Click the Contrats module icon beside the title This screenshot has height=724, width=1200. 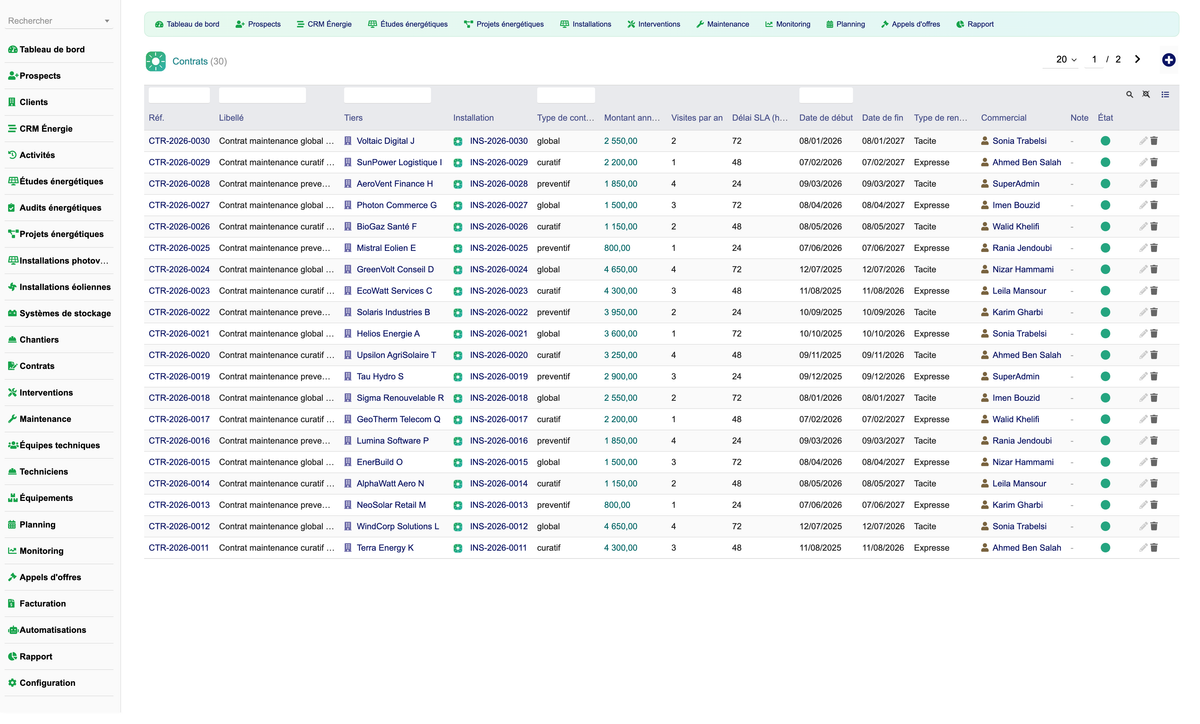click(x=156, y=61)
